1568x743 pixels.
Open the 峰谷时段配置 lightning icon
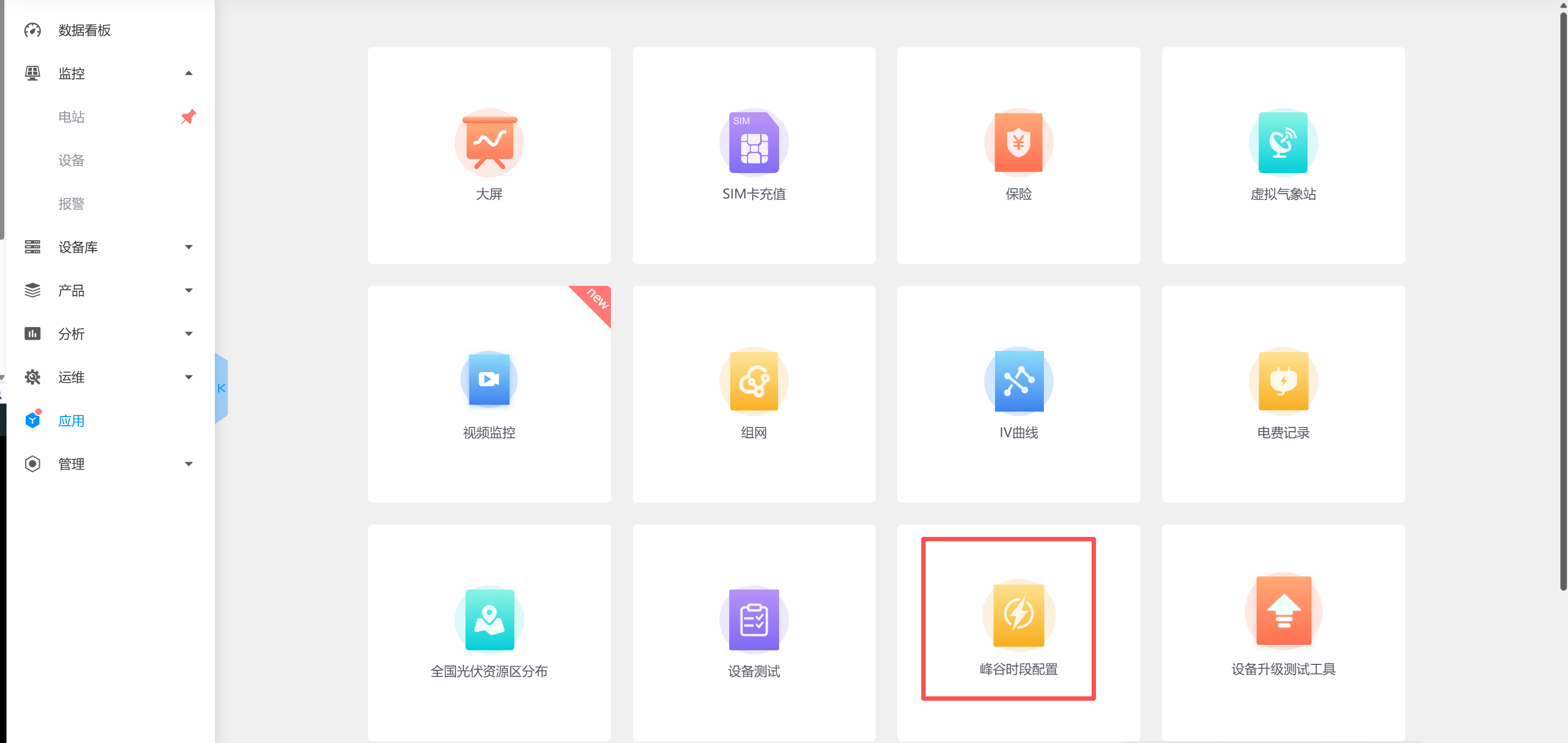[1018, 615]
